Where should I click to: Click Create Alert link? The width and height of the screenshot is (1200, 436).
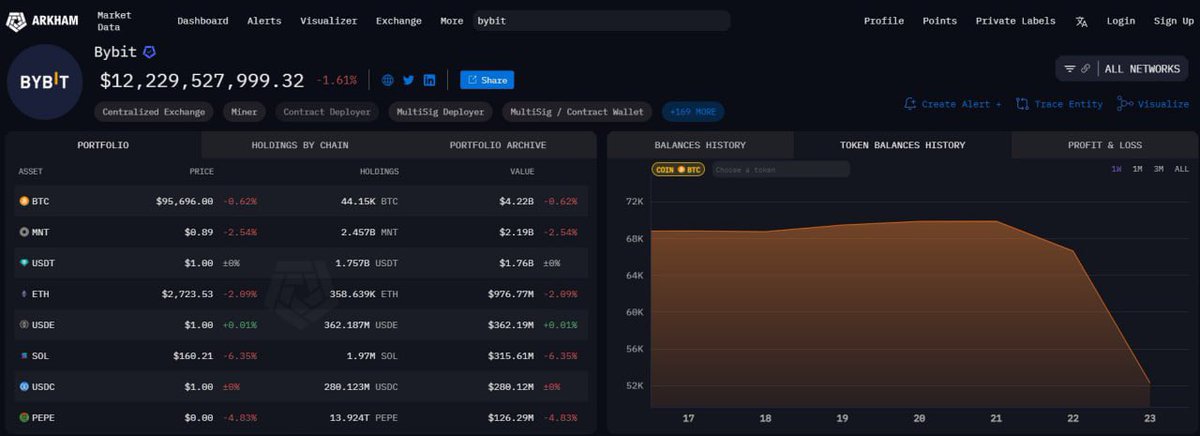click(952, 104)
